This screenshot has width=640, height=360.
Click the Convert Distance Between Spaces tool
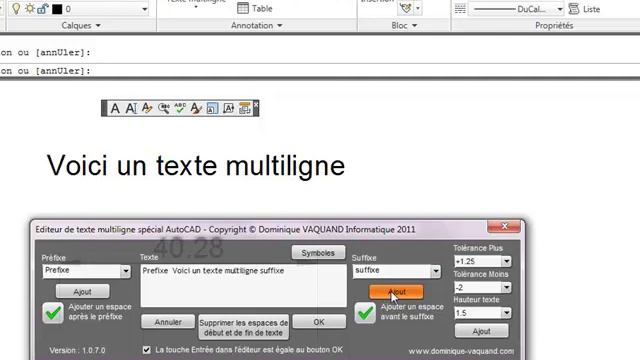point(244,109)
